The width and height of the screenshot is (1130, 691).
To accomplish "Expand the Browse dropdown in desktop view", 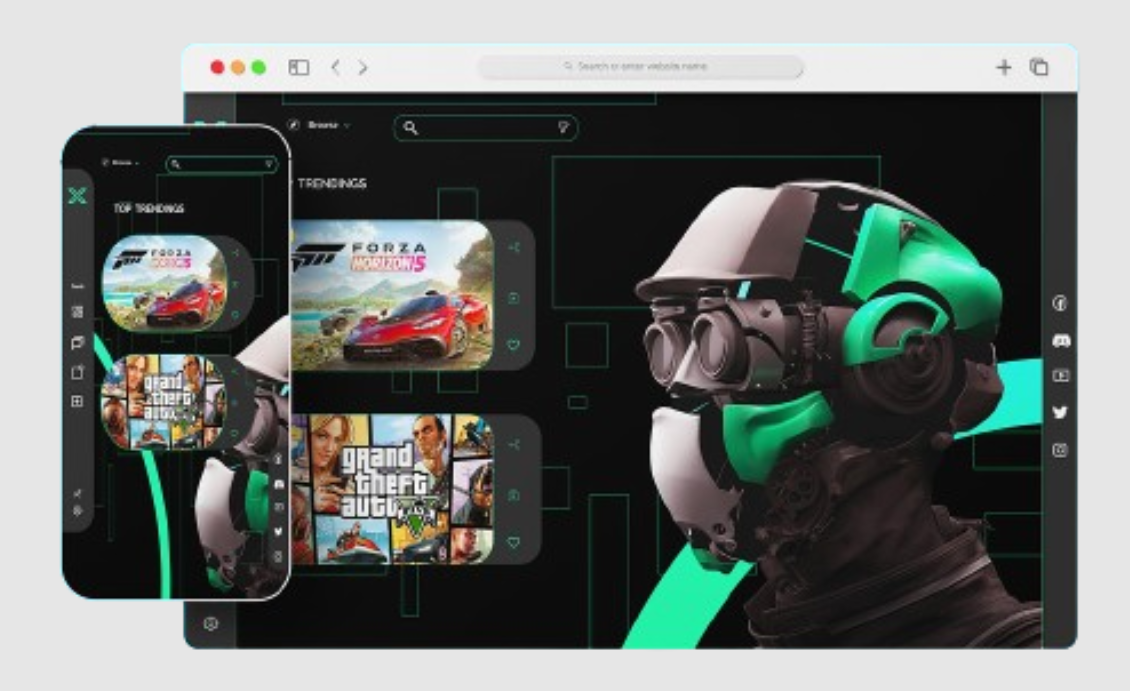I will pos(320,126).
